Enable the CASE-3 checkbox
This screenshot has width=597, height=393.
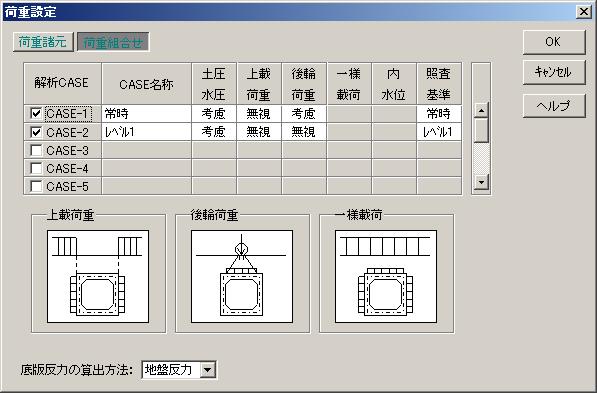coord(36,150)
